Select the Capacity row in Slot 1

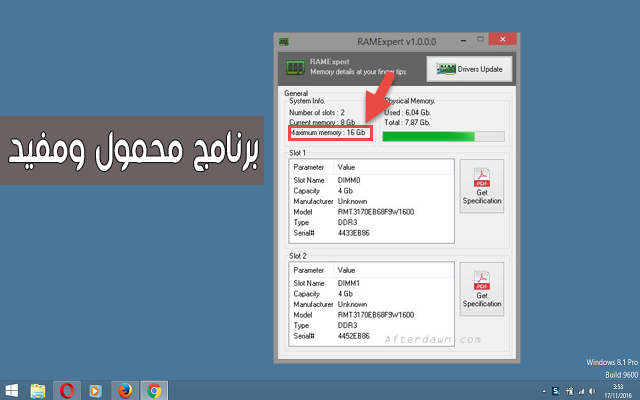[x=371, y=191]
